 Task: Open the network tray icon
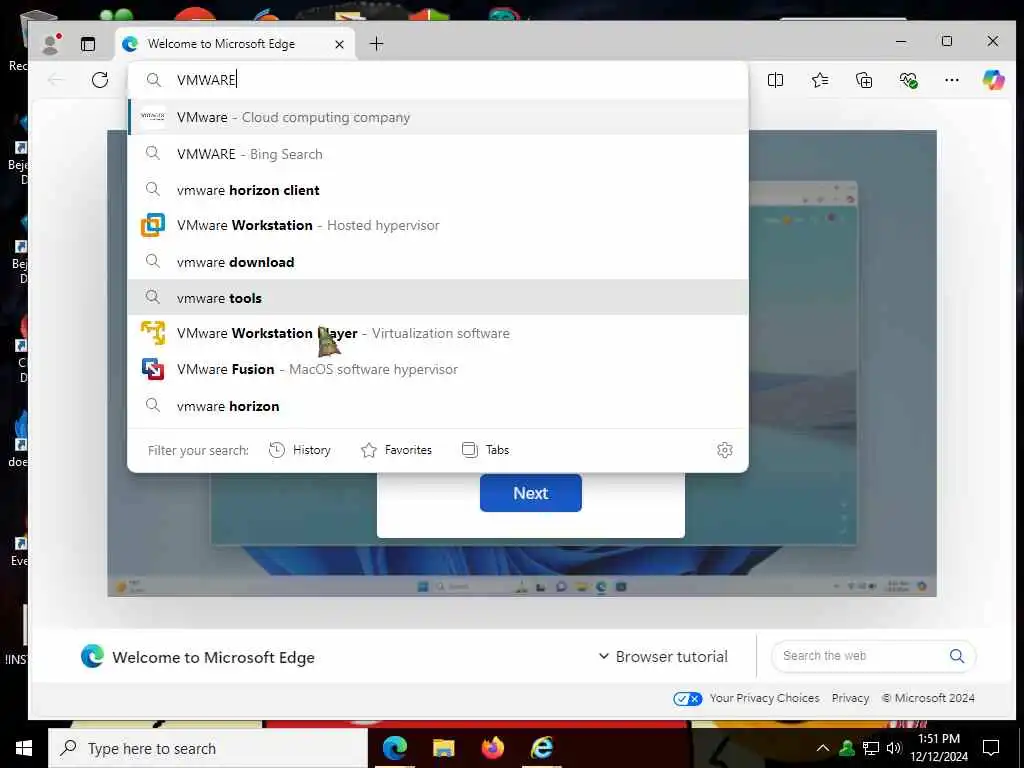871,748
